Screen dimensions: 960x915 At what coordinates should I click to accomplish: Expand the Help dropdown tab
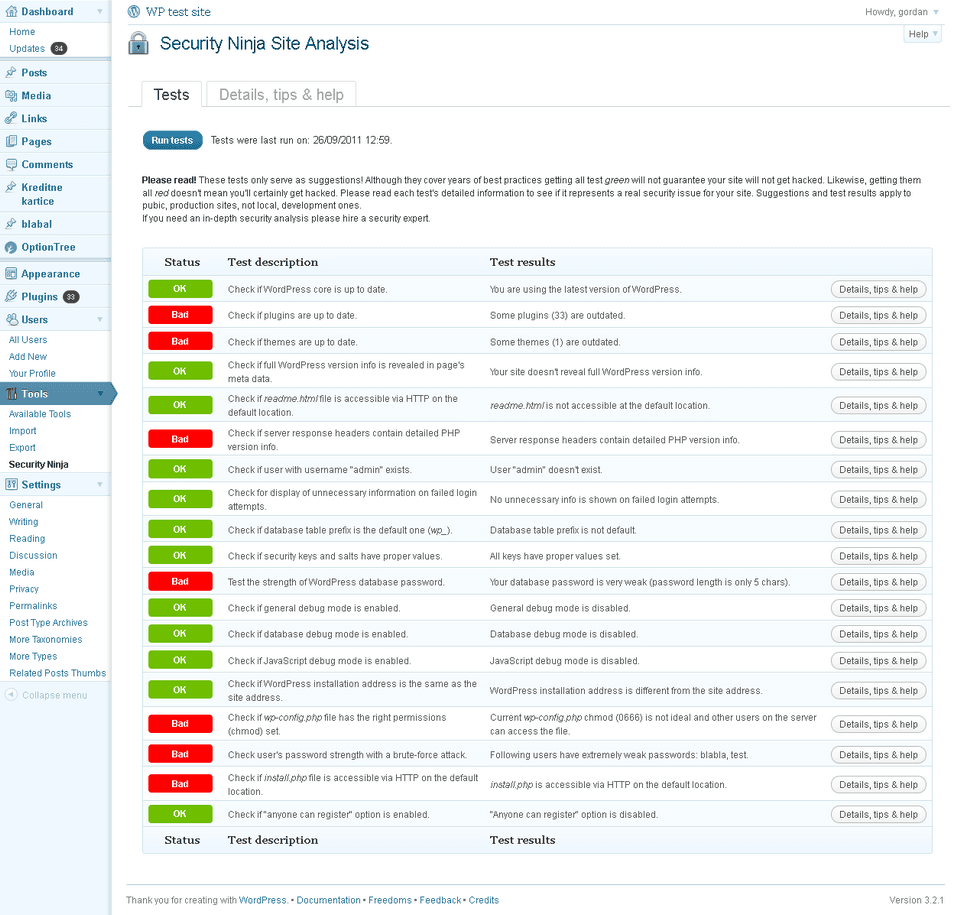click(x=922, y=34)
